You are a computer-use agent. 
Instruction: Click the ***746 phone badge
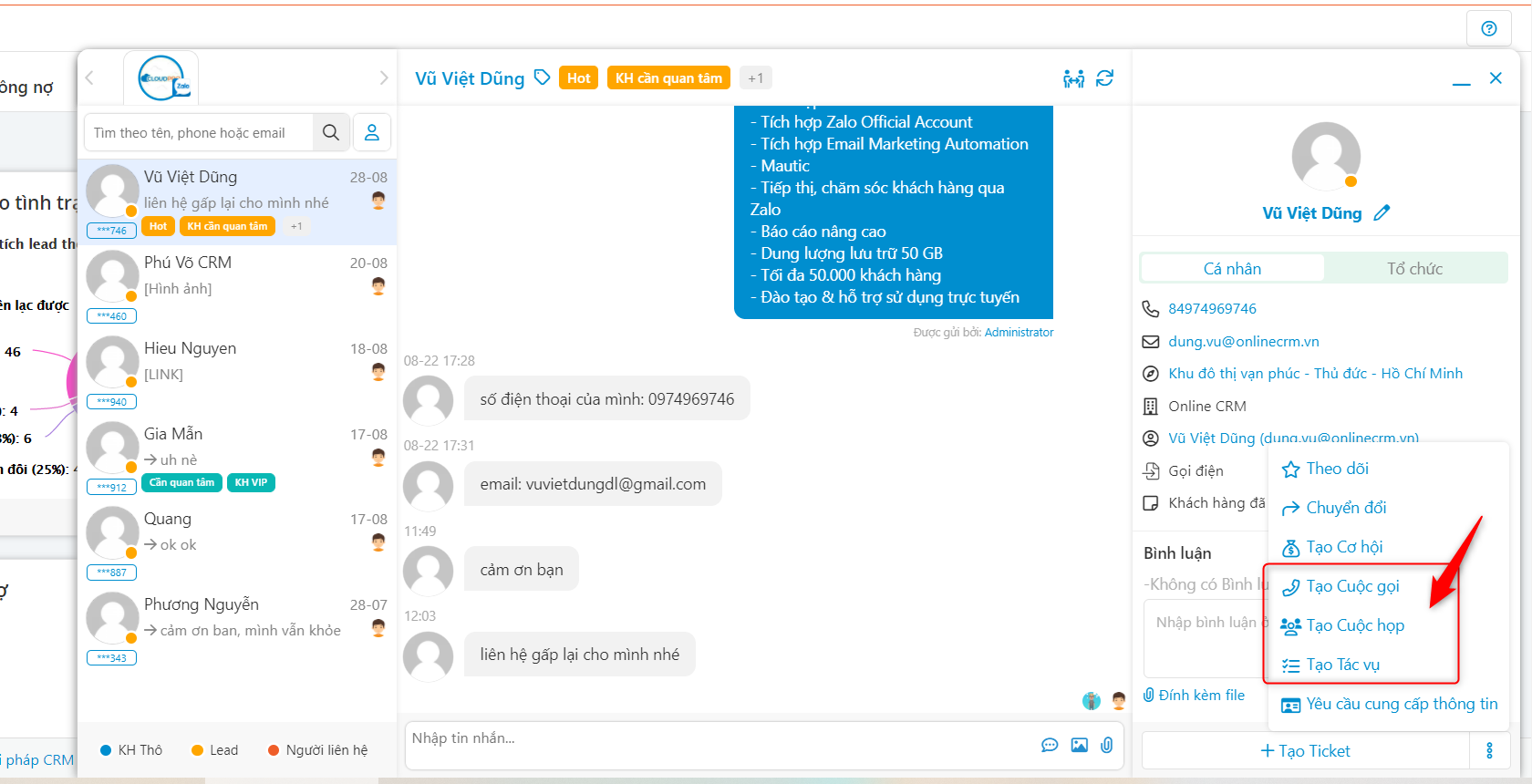[111, 231]
